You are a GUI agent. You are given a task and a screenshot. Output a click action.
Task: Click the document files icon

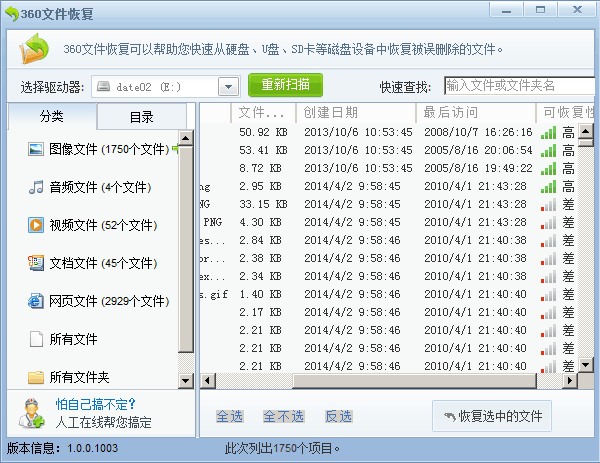click(x=36, y=263)
